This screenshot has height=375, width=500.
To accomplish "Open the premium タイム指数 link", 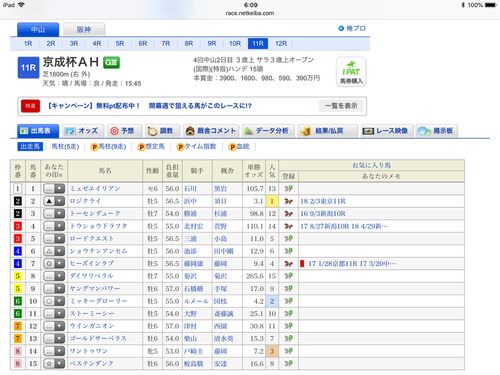I will 197,147.
